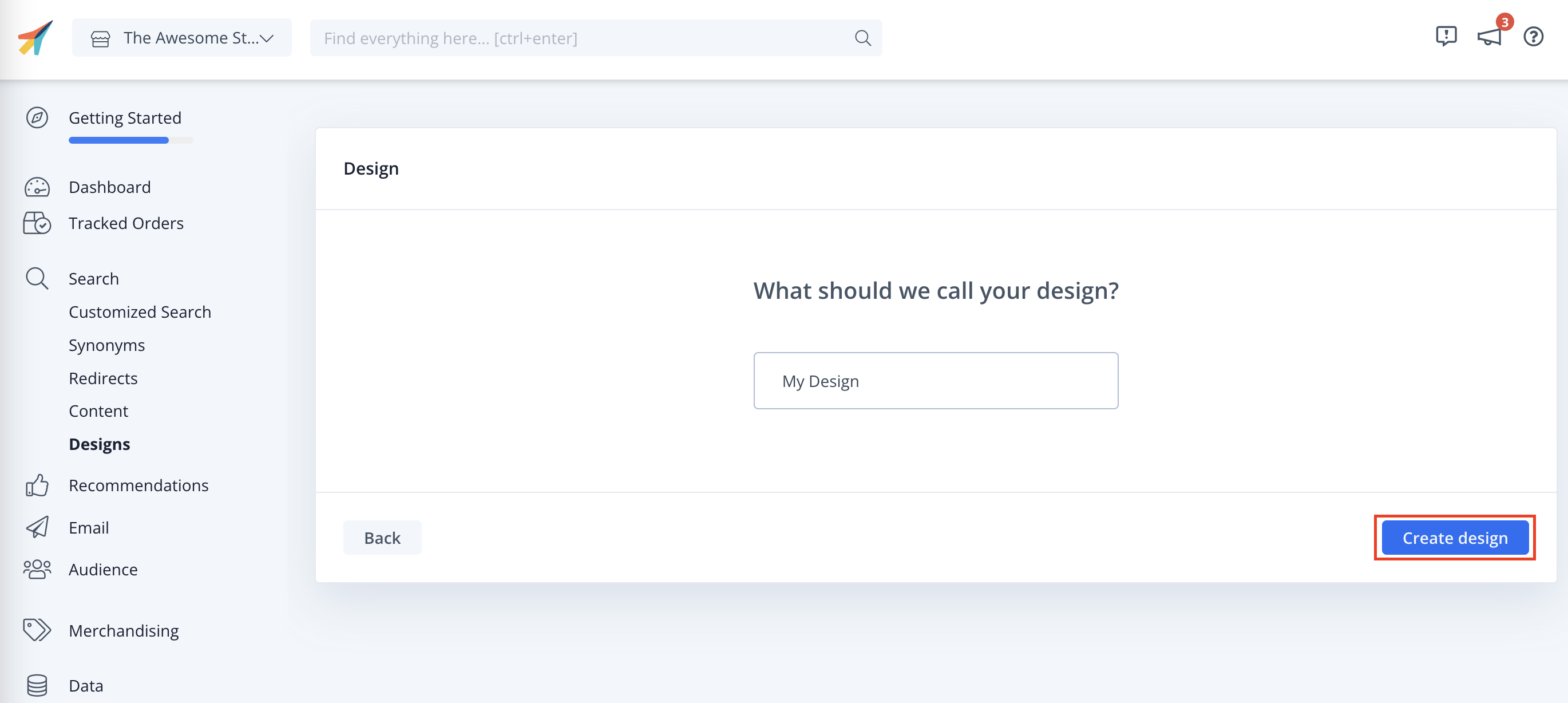Select Customized Search in the sidebar

(140, 311)
